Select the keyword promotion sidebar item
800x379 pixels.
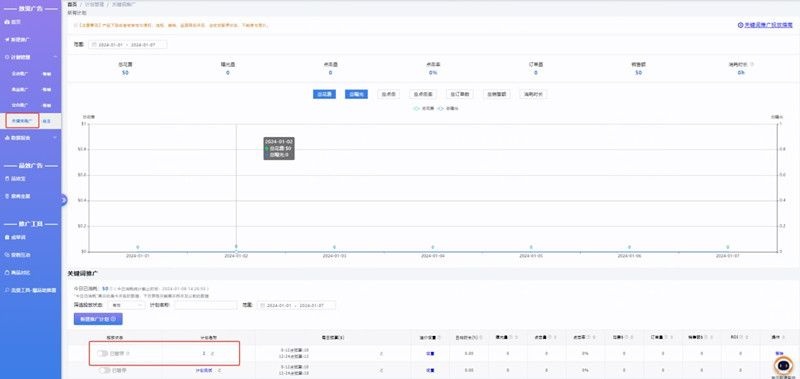click(x=22, y=121)
